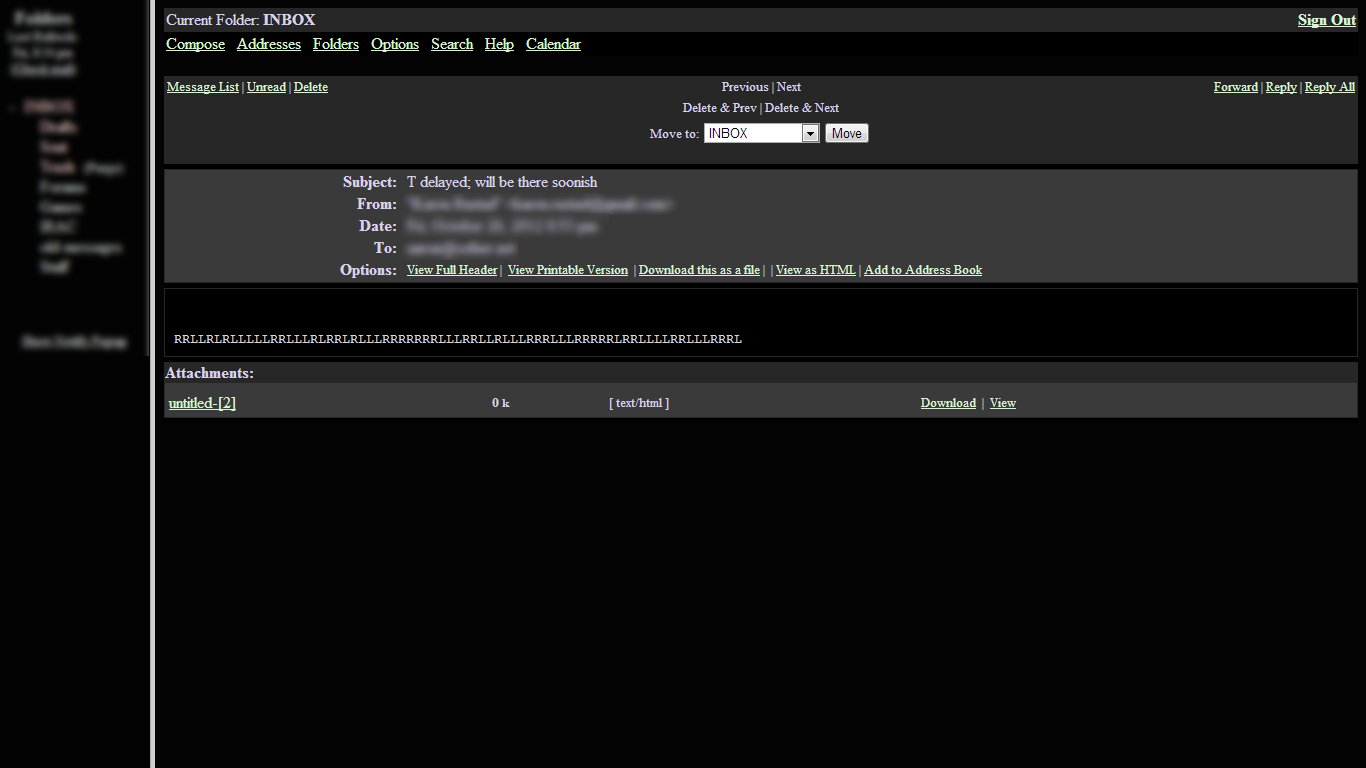Screen dimensions: 1366x768
Task: Go to the Folders menu link
Action: pyautogui.click(x=335, y=44)
